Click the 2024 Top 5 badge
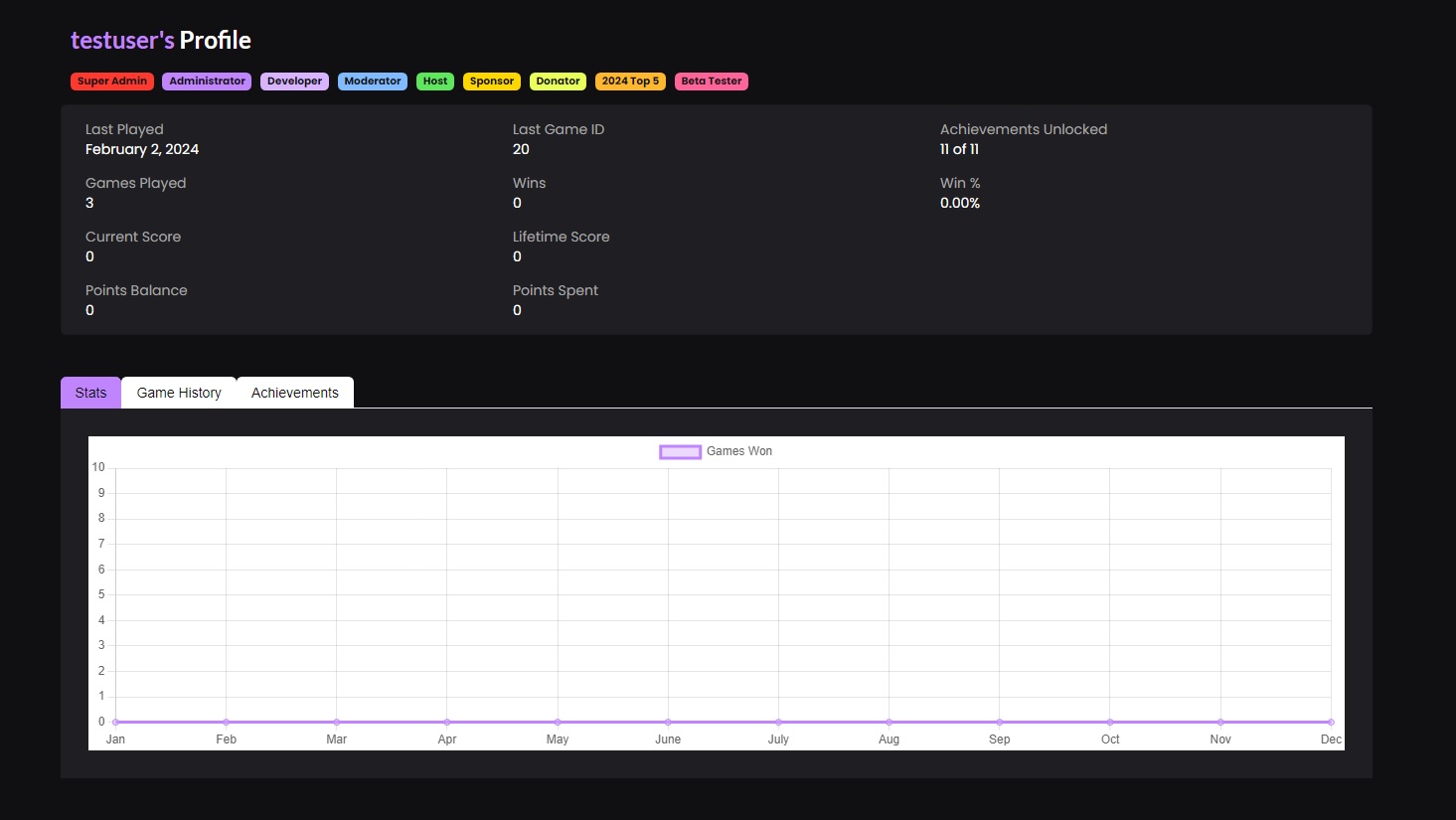1456x820 pixels. pos(630,82)
